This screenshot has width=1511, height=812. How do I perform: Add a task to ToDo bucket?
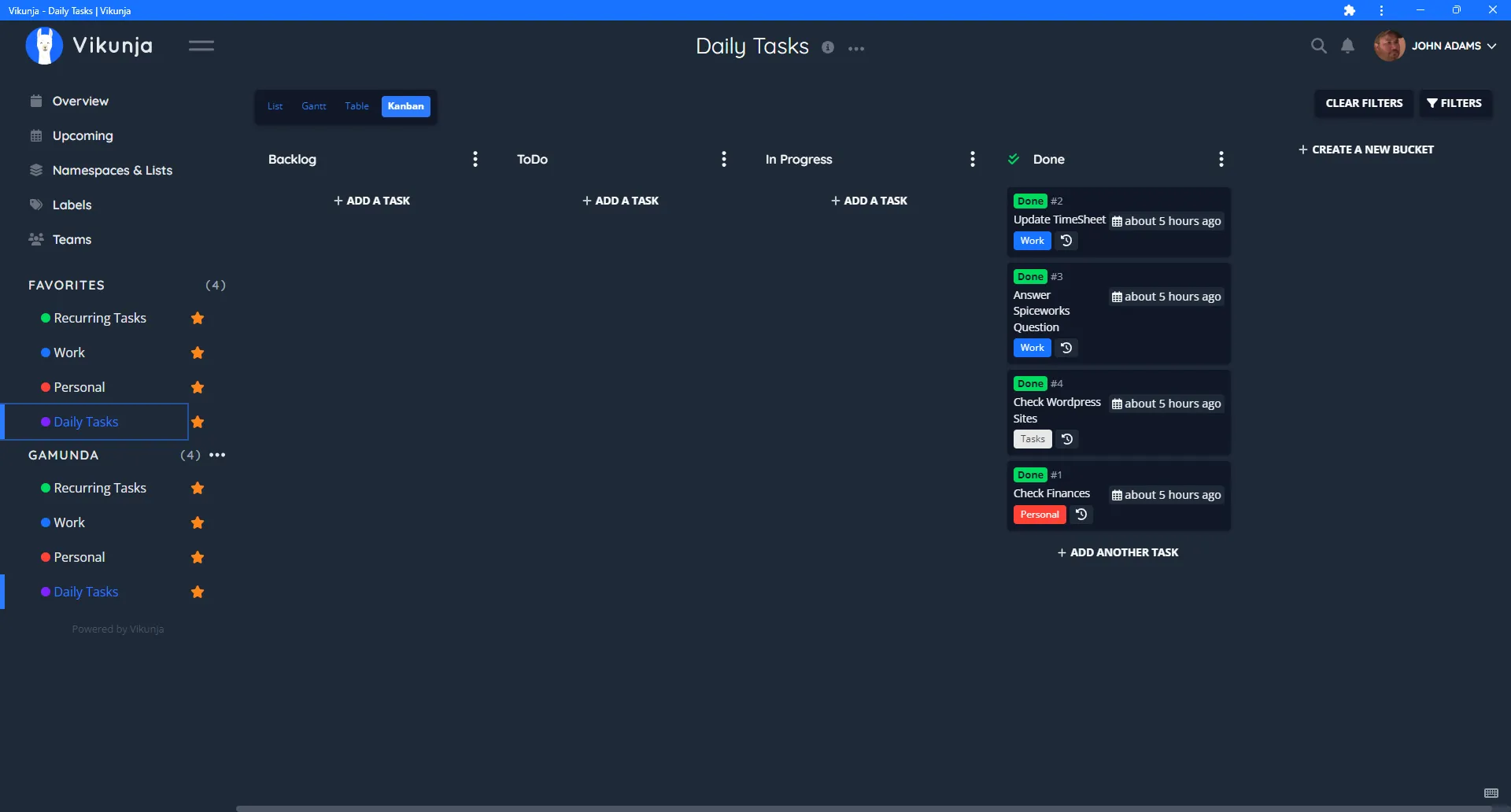[621, 201]
